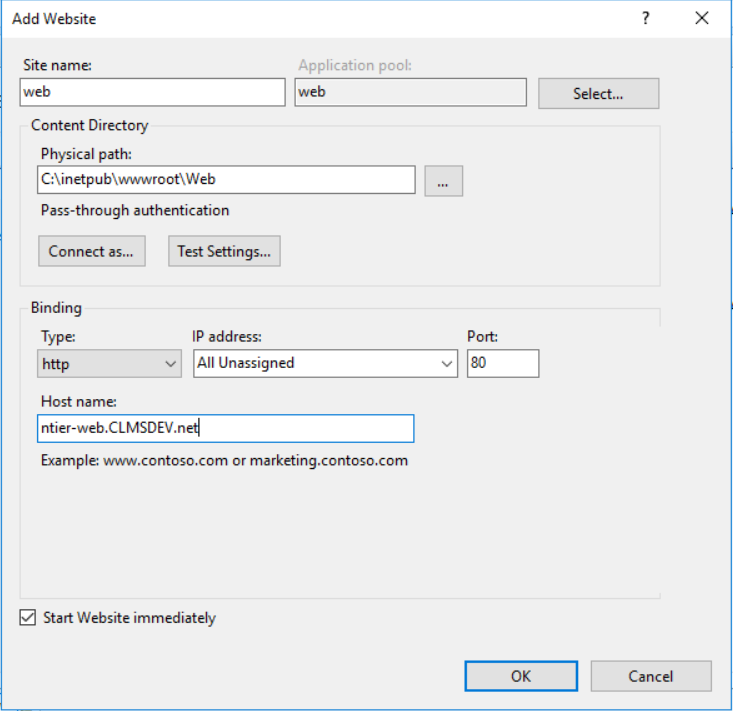
Task: Click the Pass-through authentication label
Action: (135, 211)
